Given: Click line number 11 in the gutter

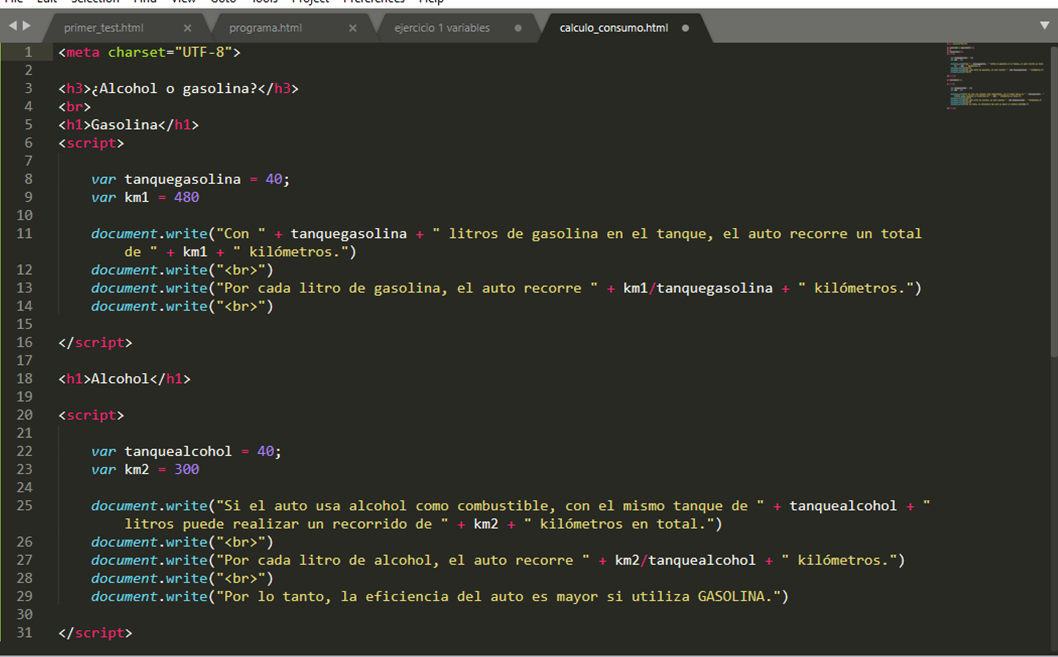Looking at the screenshot, I should (x=24, y=234).
